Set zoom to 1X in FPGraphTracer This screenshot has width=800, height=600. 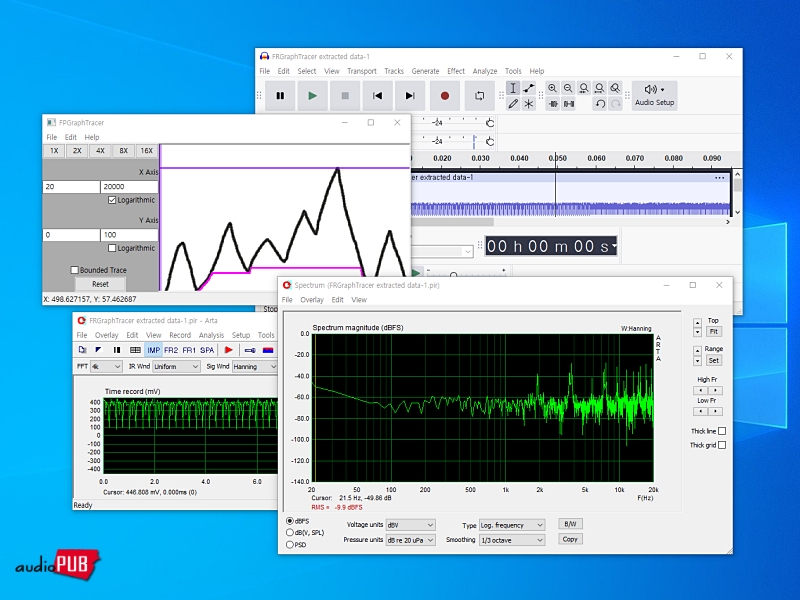pyautogui.click(x=54, y=151)
